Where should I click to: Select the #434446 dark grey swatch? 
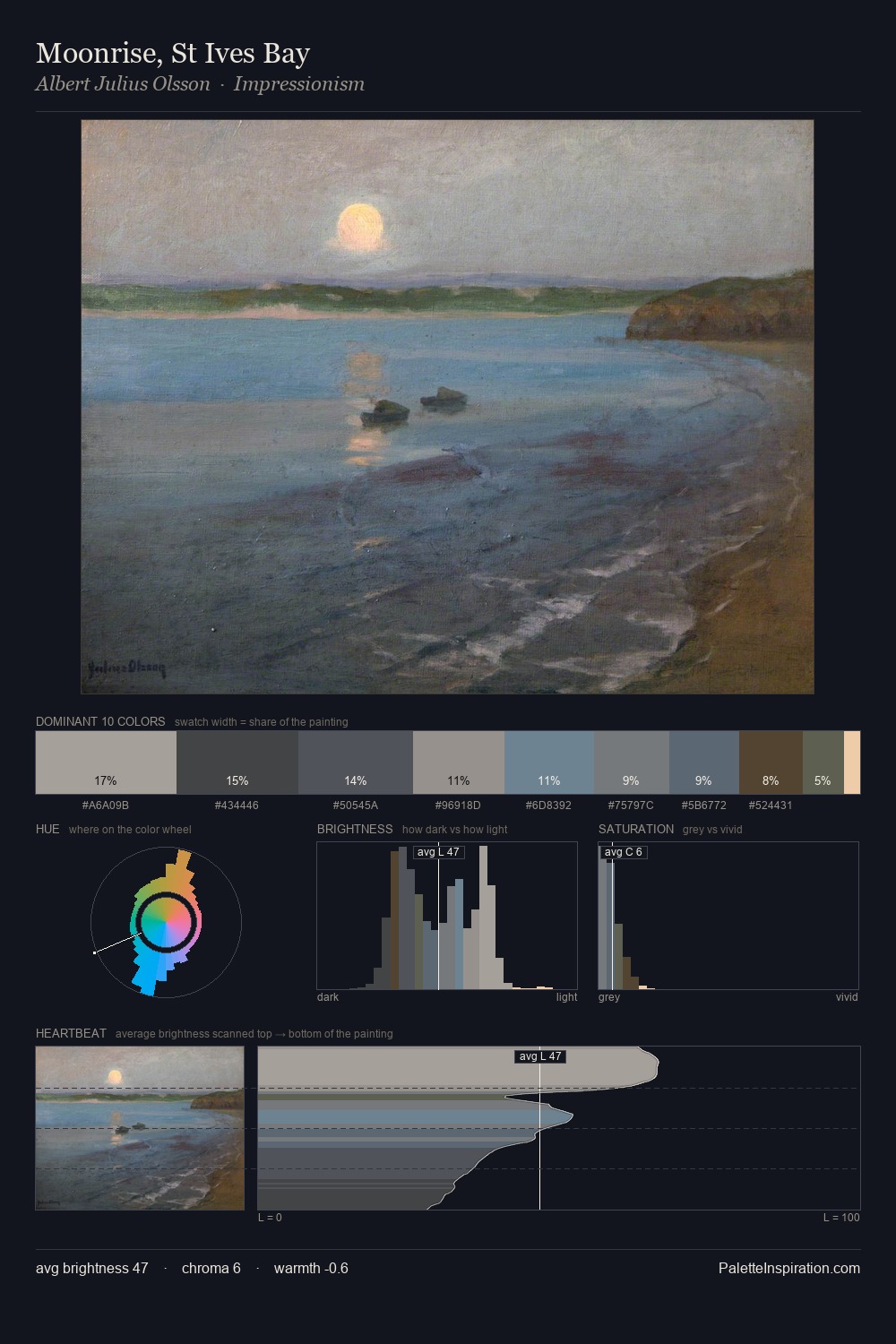tap(237, 762)
